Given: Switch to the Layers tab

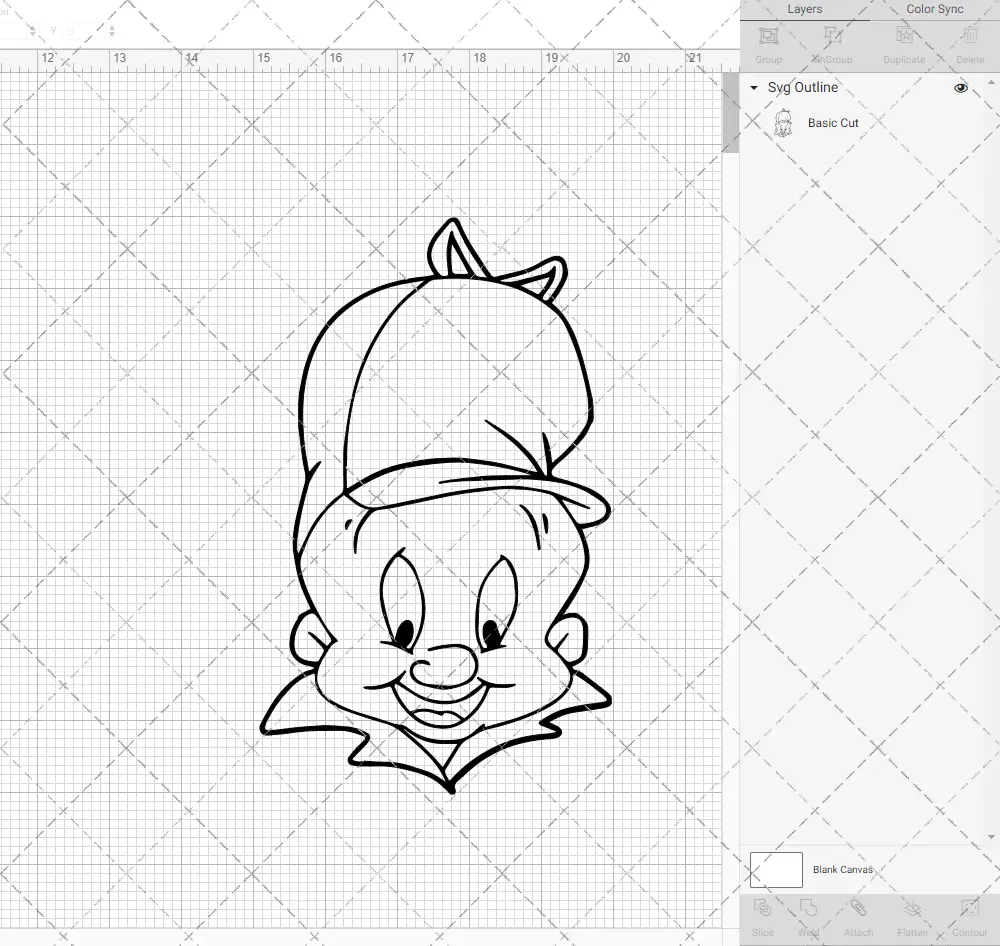Looking at the screenshot, I should pos(804,10).
